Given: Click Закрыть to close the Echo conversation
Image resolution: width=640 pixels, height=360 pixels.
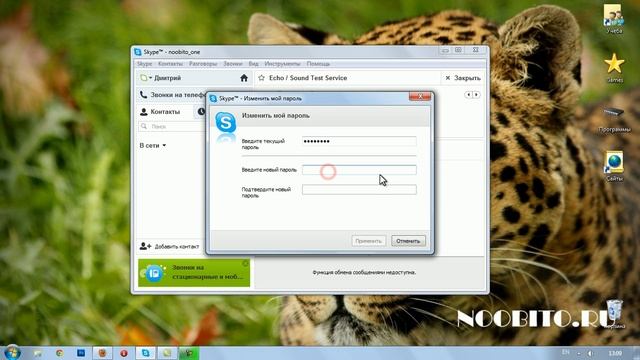Looking at the screenshot, I should click(x=463, y=78).
